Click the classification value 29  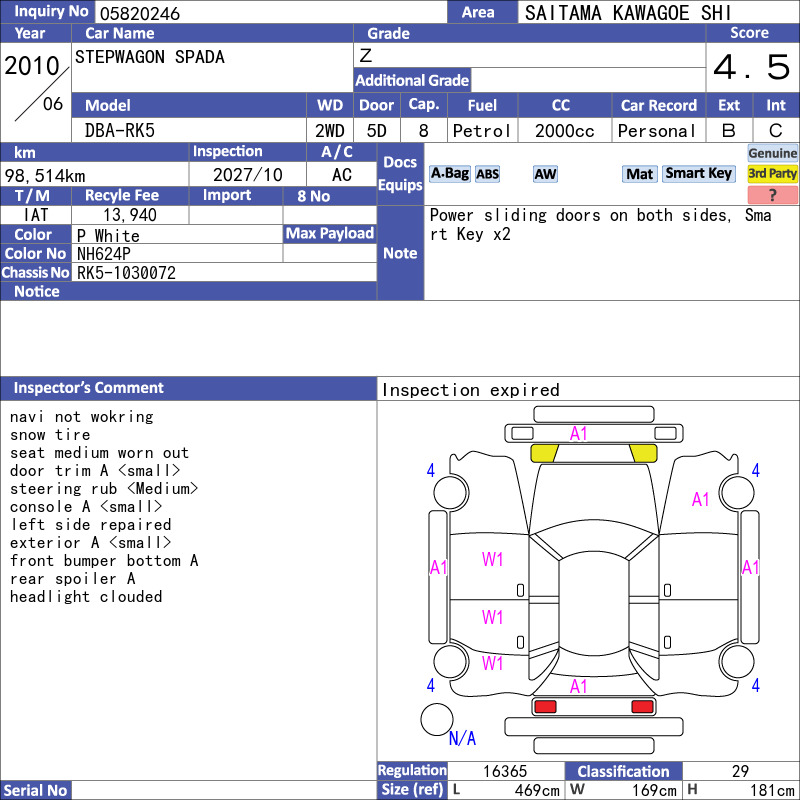pos(740,771)
